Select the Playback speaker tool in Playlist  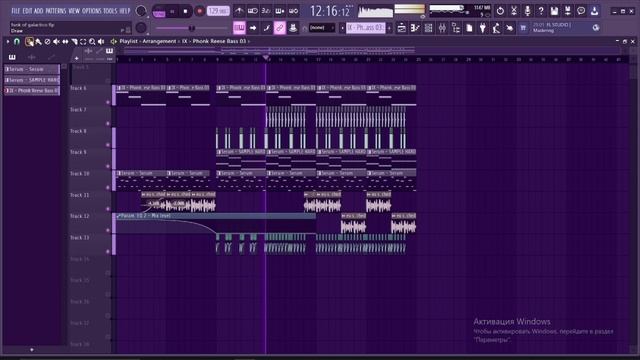pyautogui.click(x=101, y=41)
